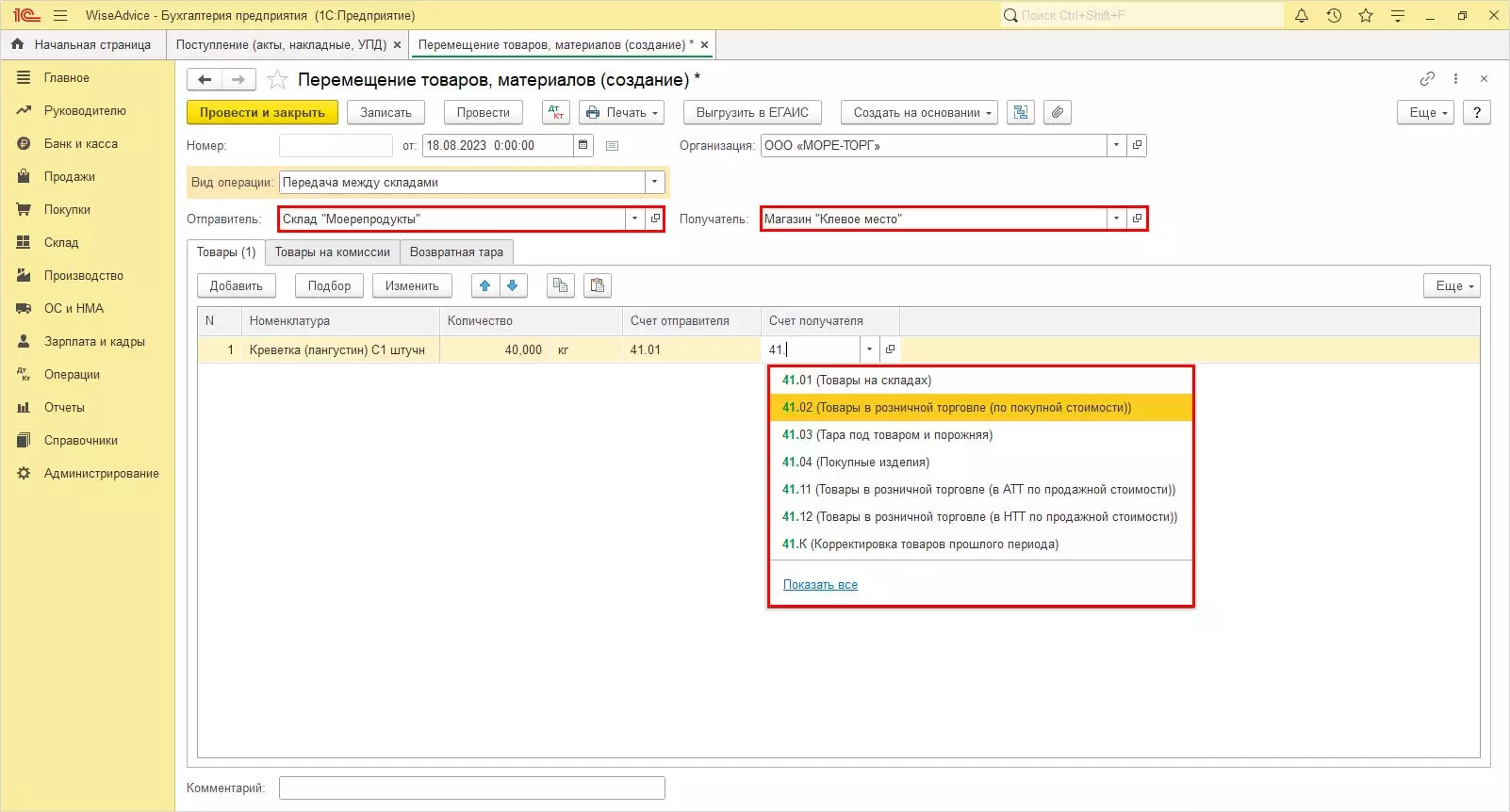The width and height of the screenshot is (1510, 812).
Task: Open the calendar picker next to the date
Action: tap(583, 145)
